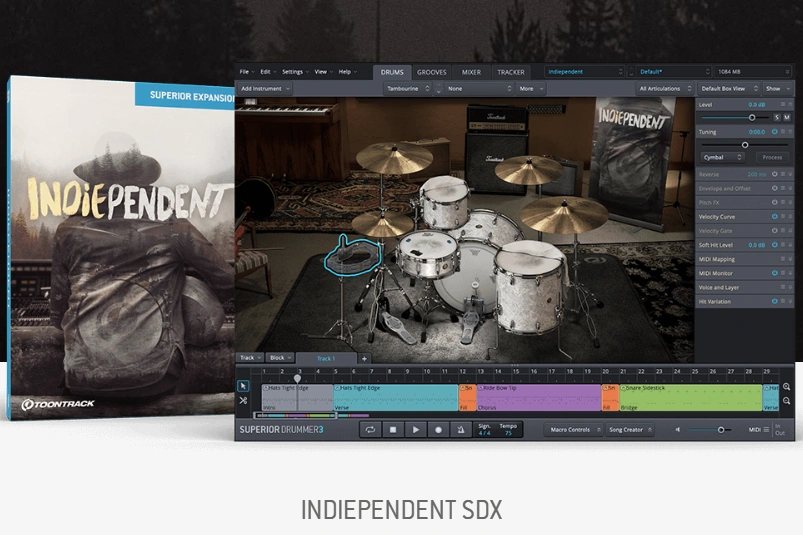Click the rack tom drum
The width and height of the screenshot is (803, 535).
click(444, 202)
